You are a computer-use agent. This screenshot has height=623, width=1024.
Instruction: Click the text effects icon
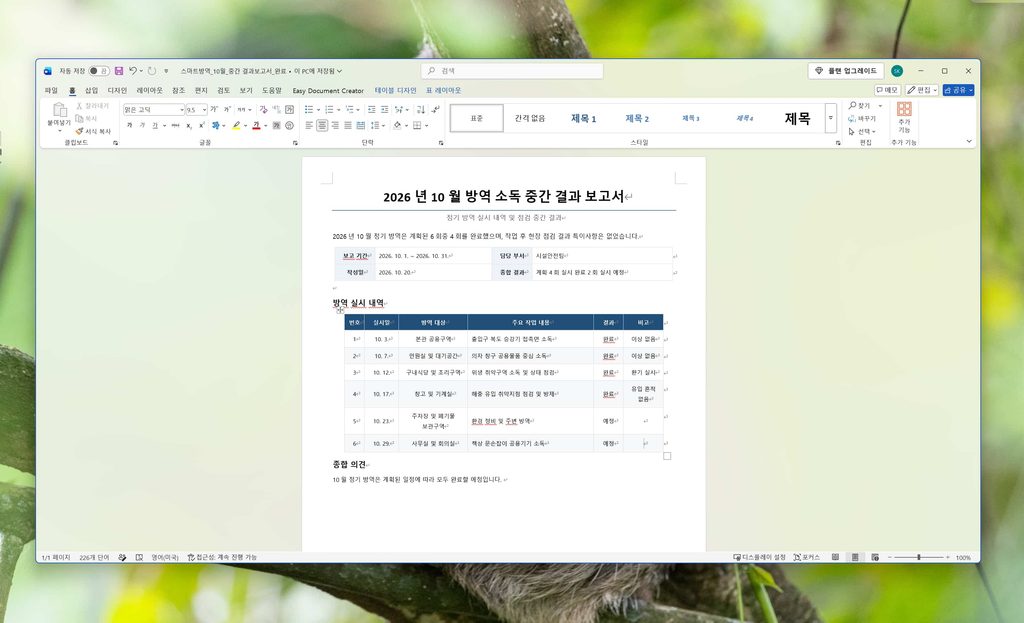point(216,125)
